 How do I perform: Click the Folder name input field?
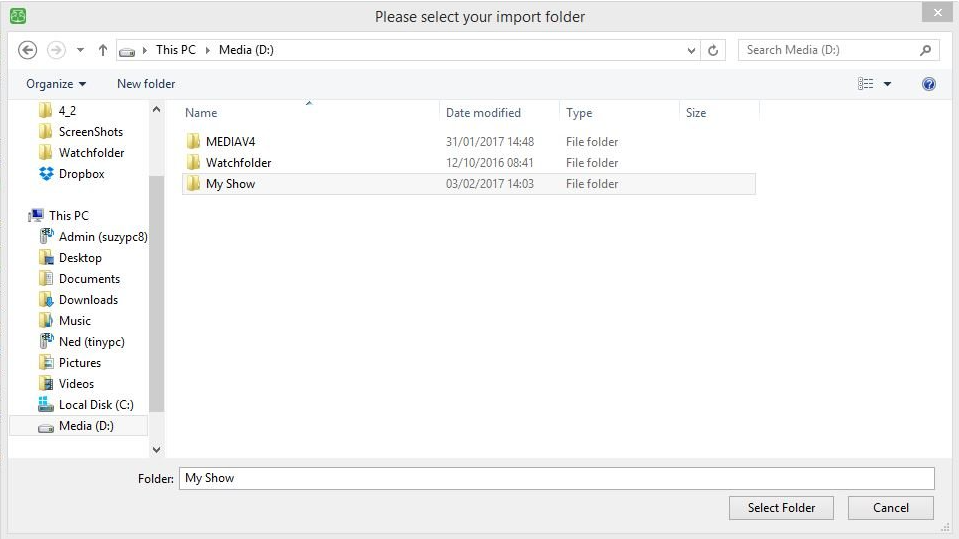point(556,478)
